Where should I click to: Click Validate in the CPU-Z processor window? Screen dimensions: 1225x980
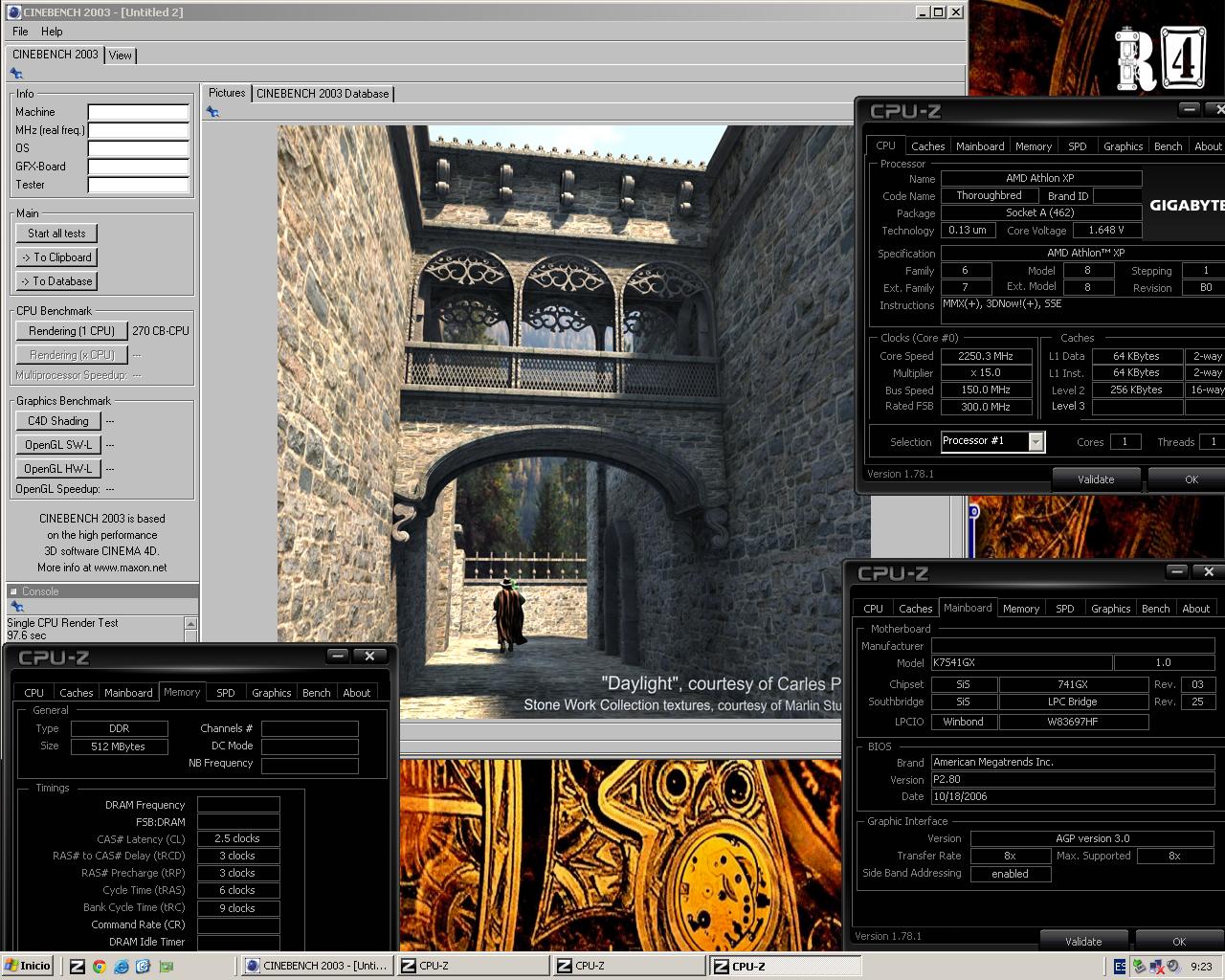pos(1096,479)
